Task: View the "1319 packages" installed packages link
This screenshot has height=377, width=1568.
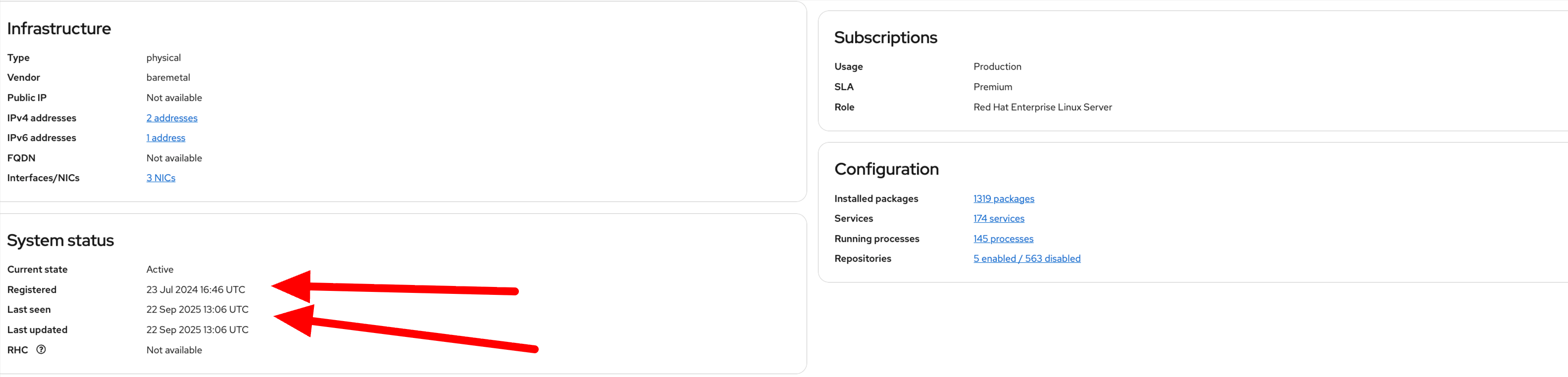Action: point(1003,198)
